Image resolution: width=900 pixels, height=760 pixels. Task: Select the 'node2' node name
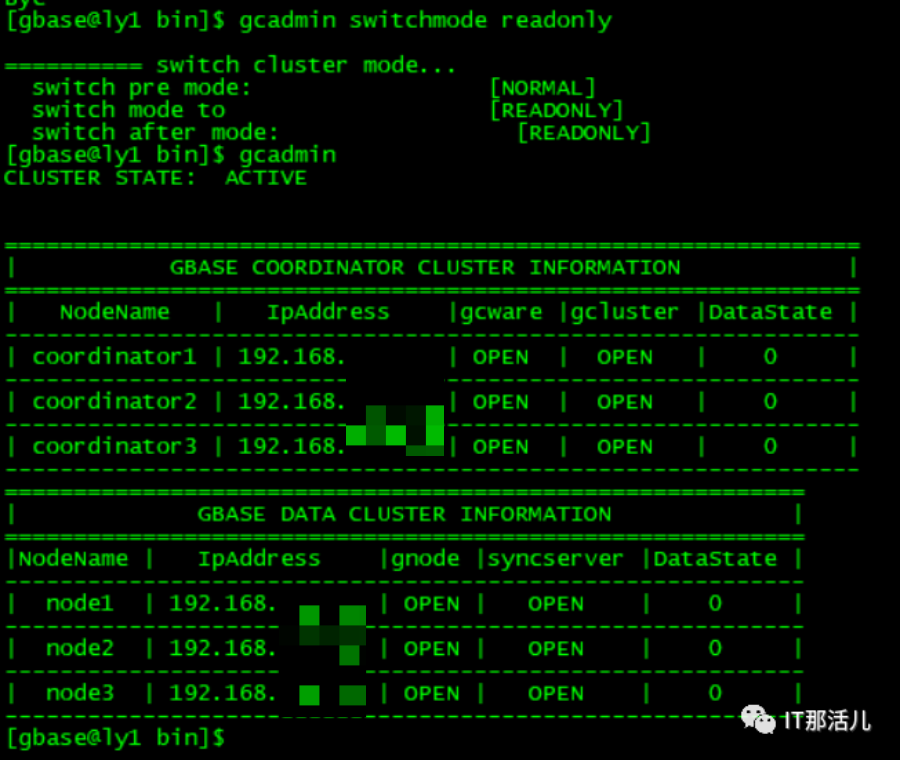(x=80, y=649)
